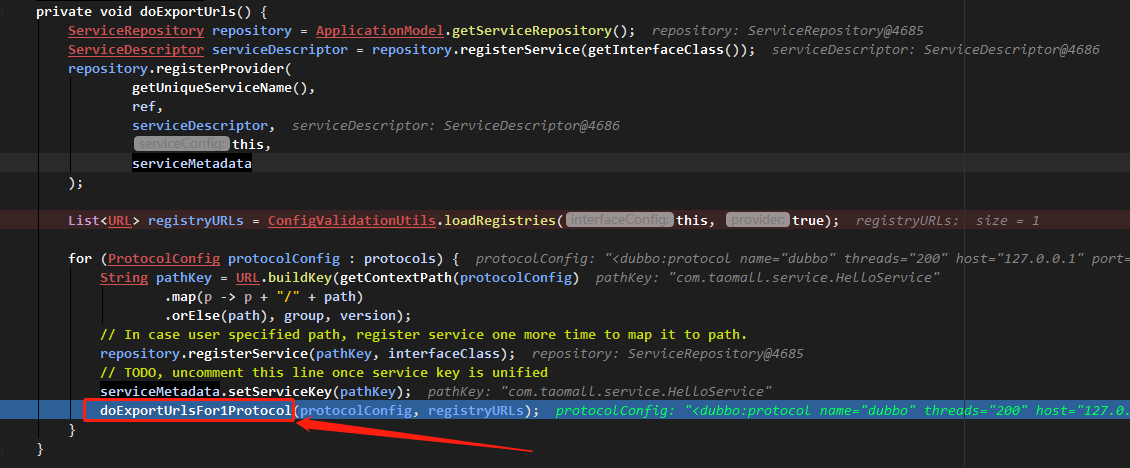
Task: Click inline hint 'serviceDescriptor: ServiceDescriptor@4686' beside 'serviceDescriptor,'
Action: click(455, 125)
